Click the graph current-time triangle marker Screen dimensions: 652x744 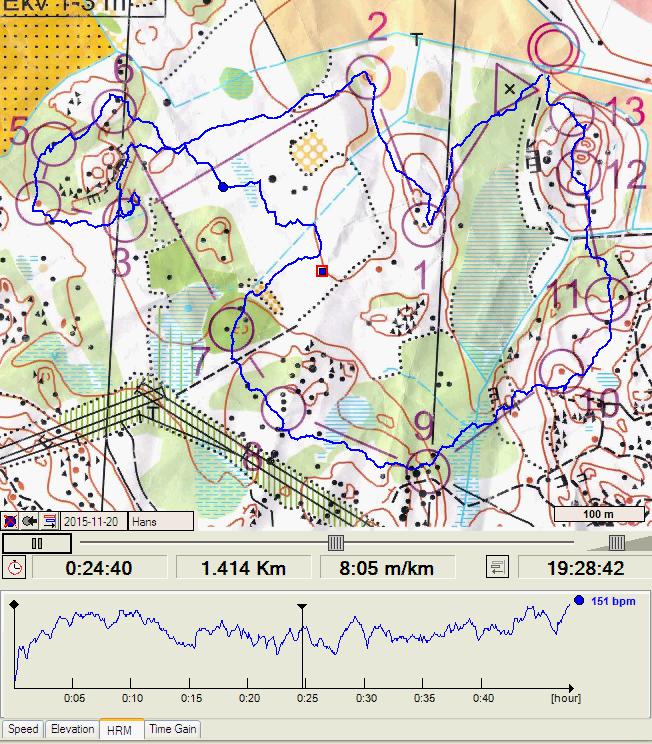tap(302, 606)
